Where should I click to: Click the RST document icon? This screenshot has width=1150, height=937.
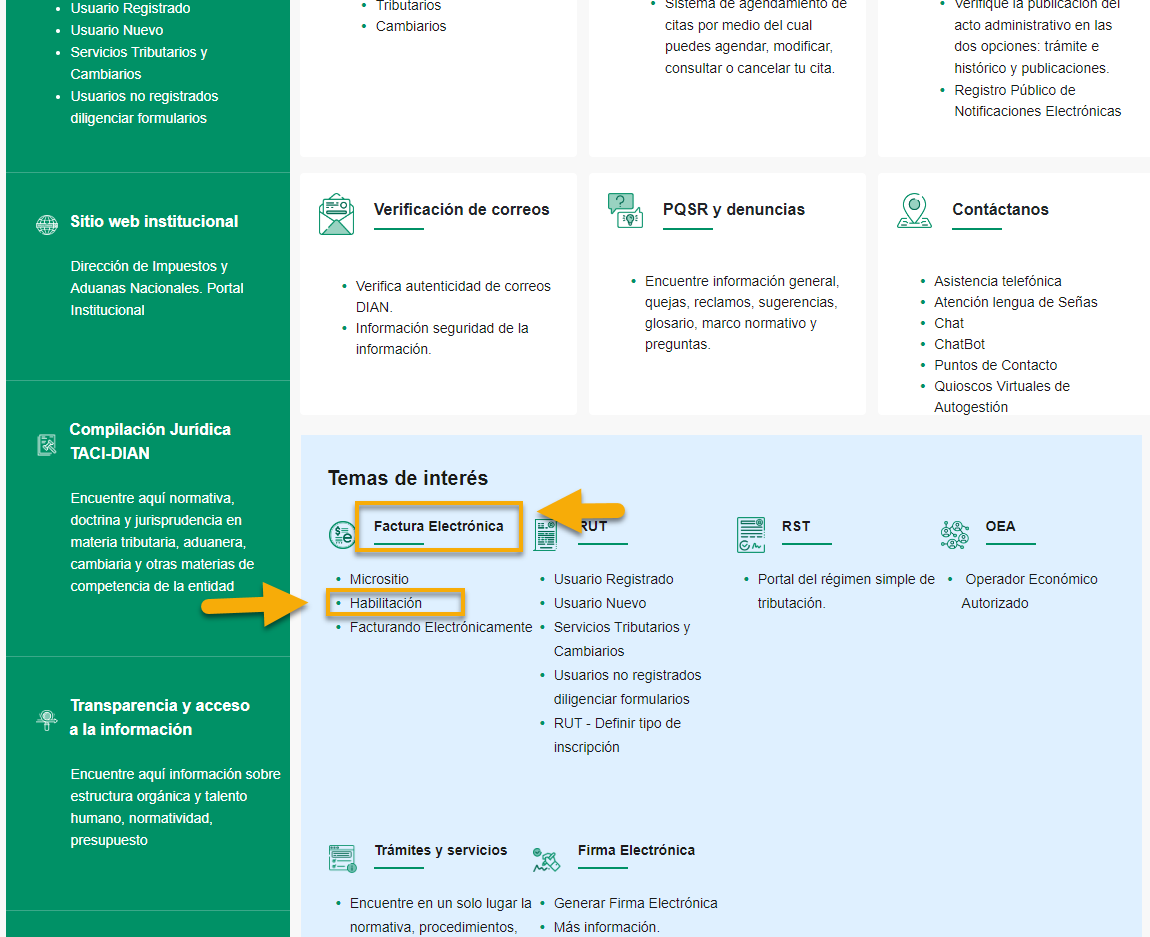tap(750, 534)
